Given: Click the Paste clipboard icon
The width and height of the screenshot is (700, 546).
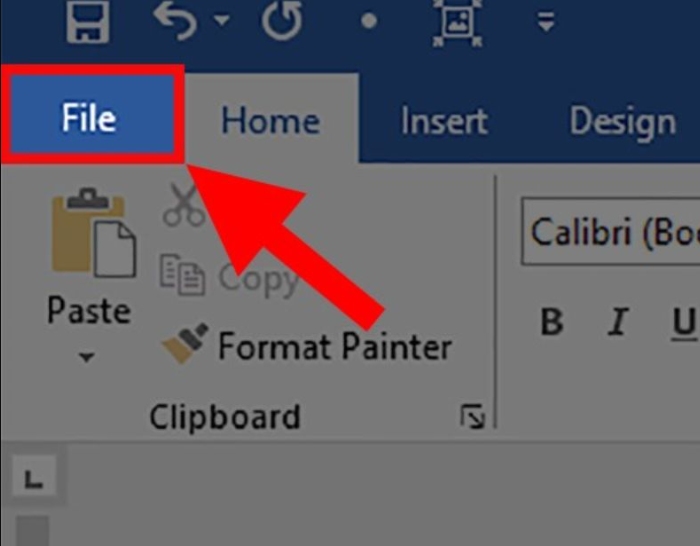Looking at the screenshot, I should click(x=93, y=233).
